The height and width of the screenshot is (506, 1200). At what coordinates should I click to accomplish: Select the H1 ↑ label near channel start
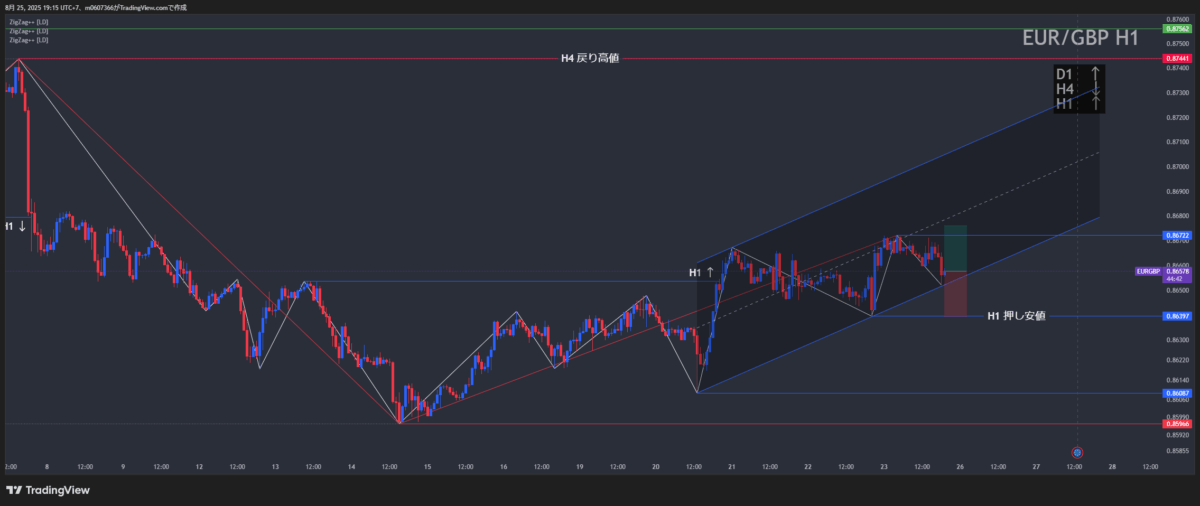701,272
